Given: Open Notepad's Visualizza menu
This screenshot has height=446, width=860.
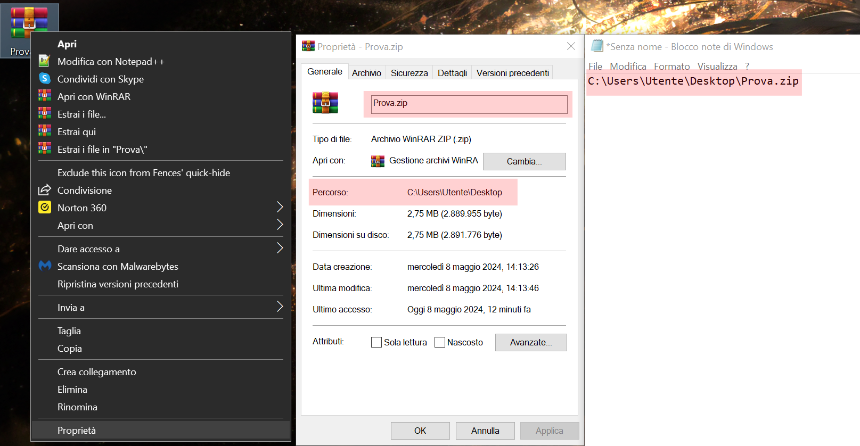Looking at the screenshot, I should click(x=717, y=66).
